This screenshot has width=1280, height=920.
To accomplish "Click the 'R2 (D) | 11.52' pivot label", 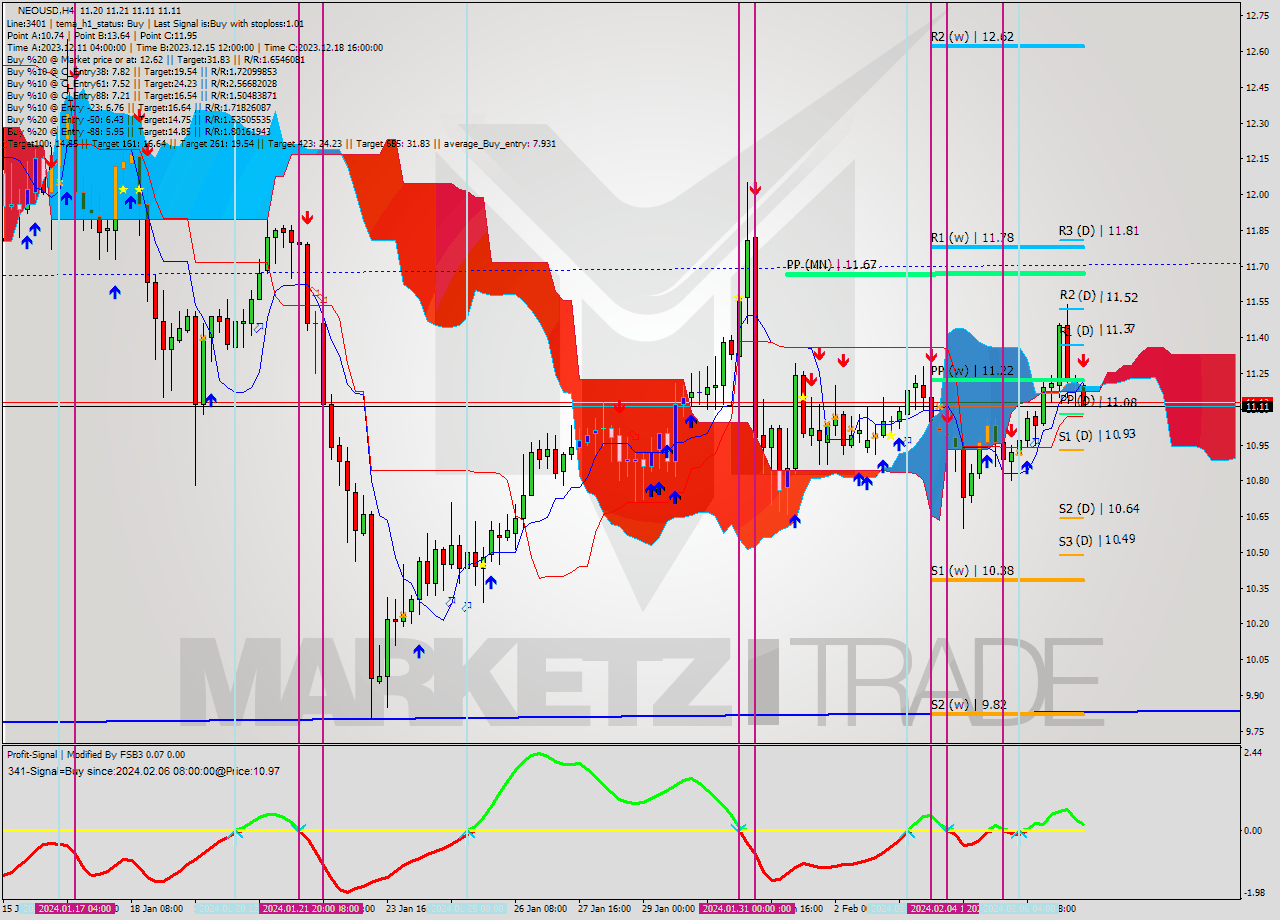I will (1099, 297).
